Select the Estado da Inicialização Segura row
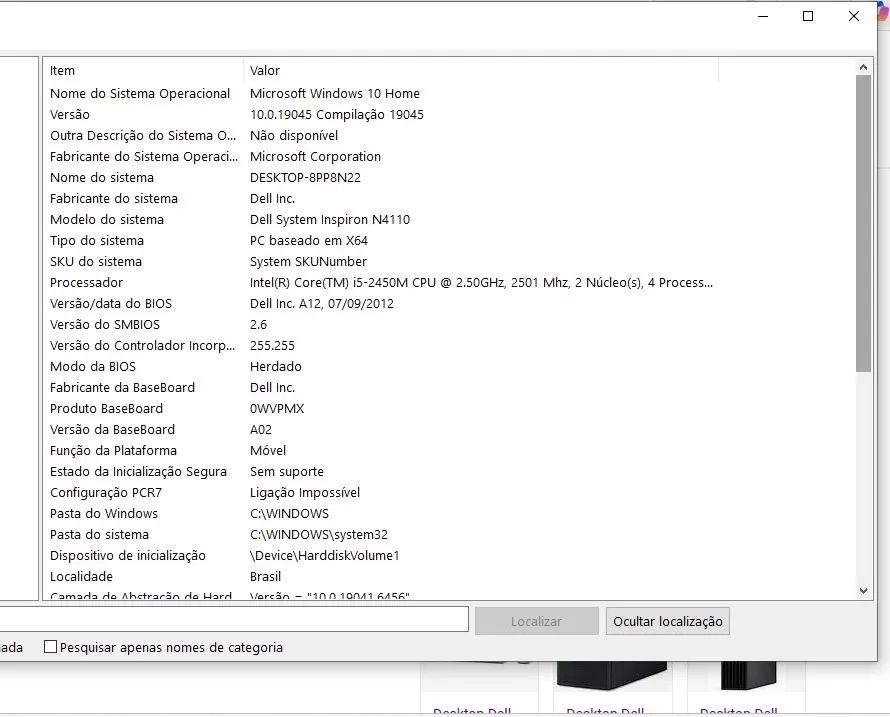Viewport: 890px width, 717px height. [380, 471]
